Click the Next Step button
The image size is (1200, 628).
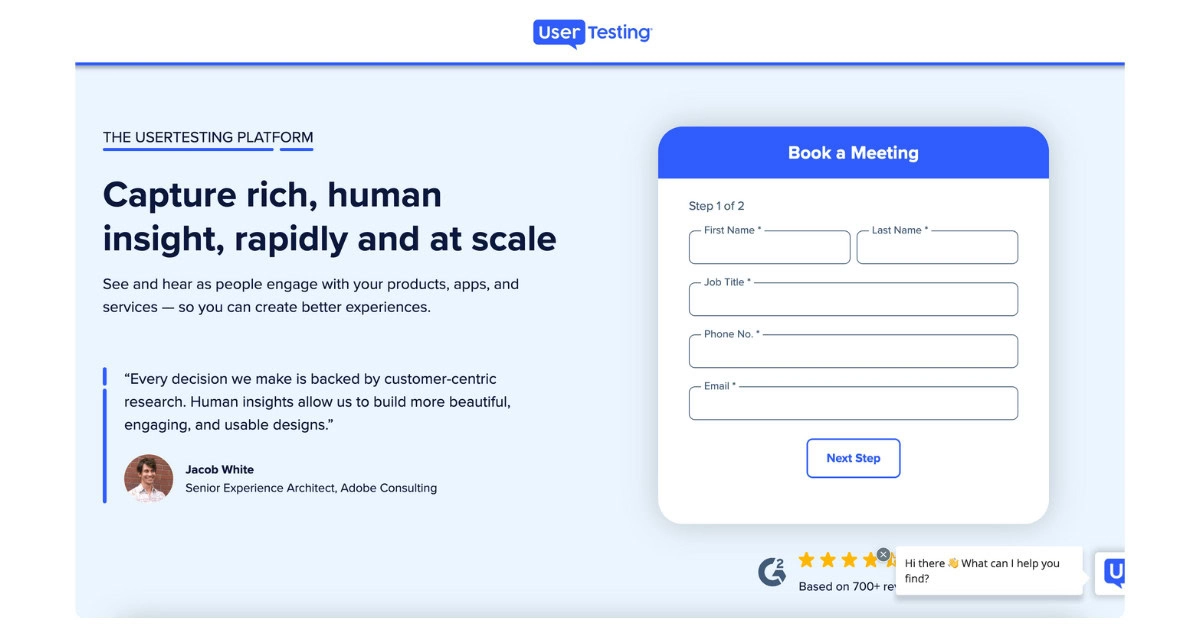[853, 458]
